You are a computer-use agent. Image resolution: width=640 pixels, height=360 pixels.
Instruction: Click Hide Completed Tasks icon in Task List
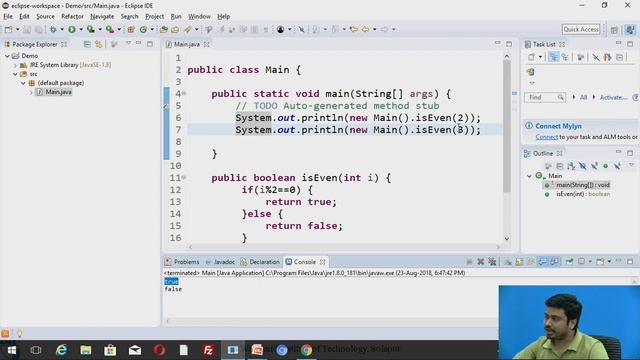coord(596,57)
